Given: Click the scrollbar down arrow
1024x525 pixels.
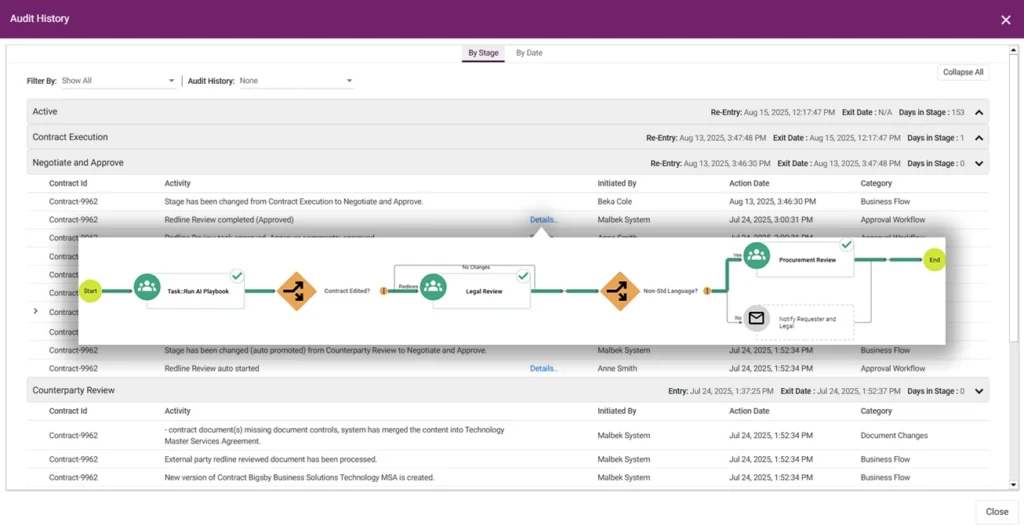Looking at the screenshot, I should point(1013,484).
